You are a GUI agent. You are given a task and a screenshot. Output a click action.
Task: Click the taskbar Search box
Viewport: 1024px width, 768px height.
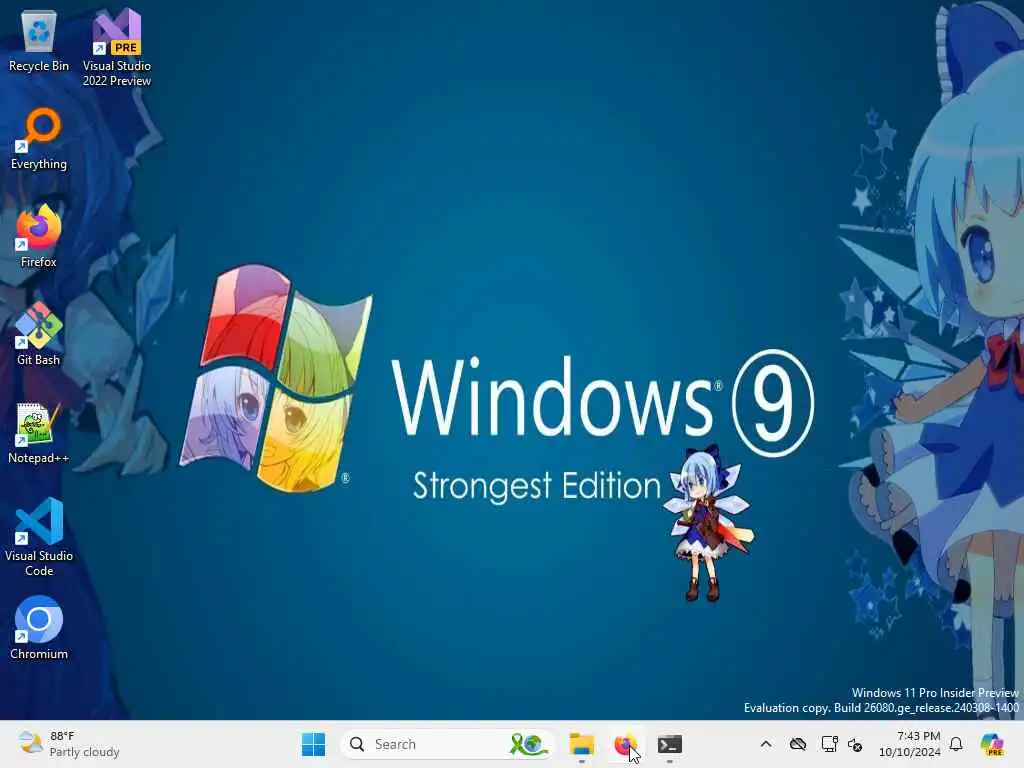(447, 744)
